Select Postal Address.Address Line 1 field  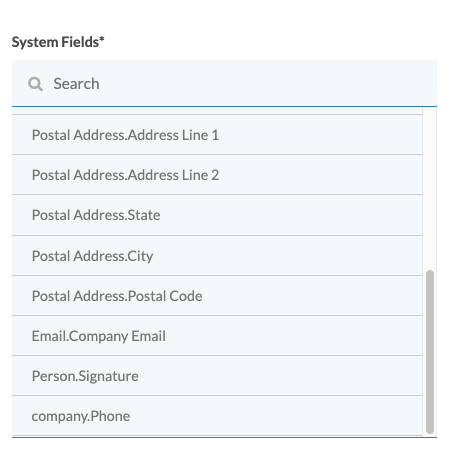[x=217, y=135]
